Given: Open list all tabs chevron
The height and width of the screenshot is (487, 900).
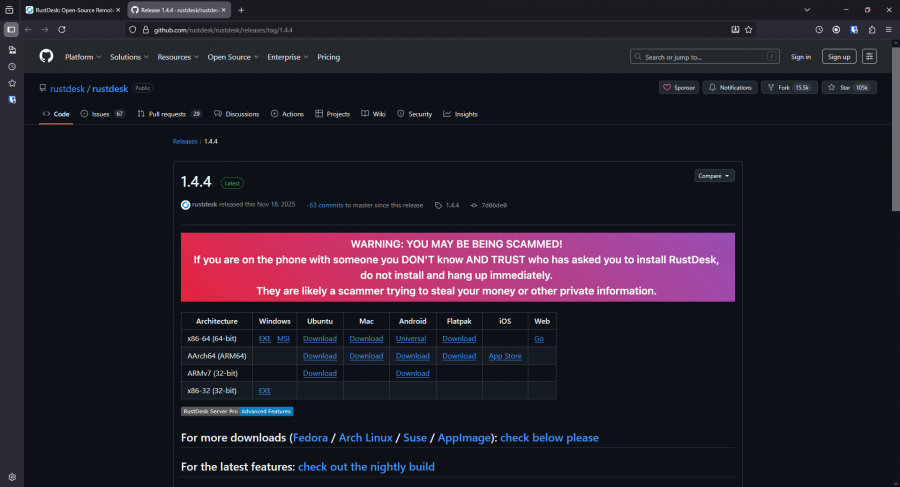Looking at the screenshot, I should point(806,10).
